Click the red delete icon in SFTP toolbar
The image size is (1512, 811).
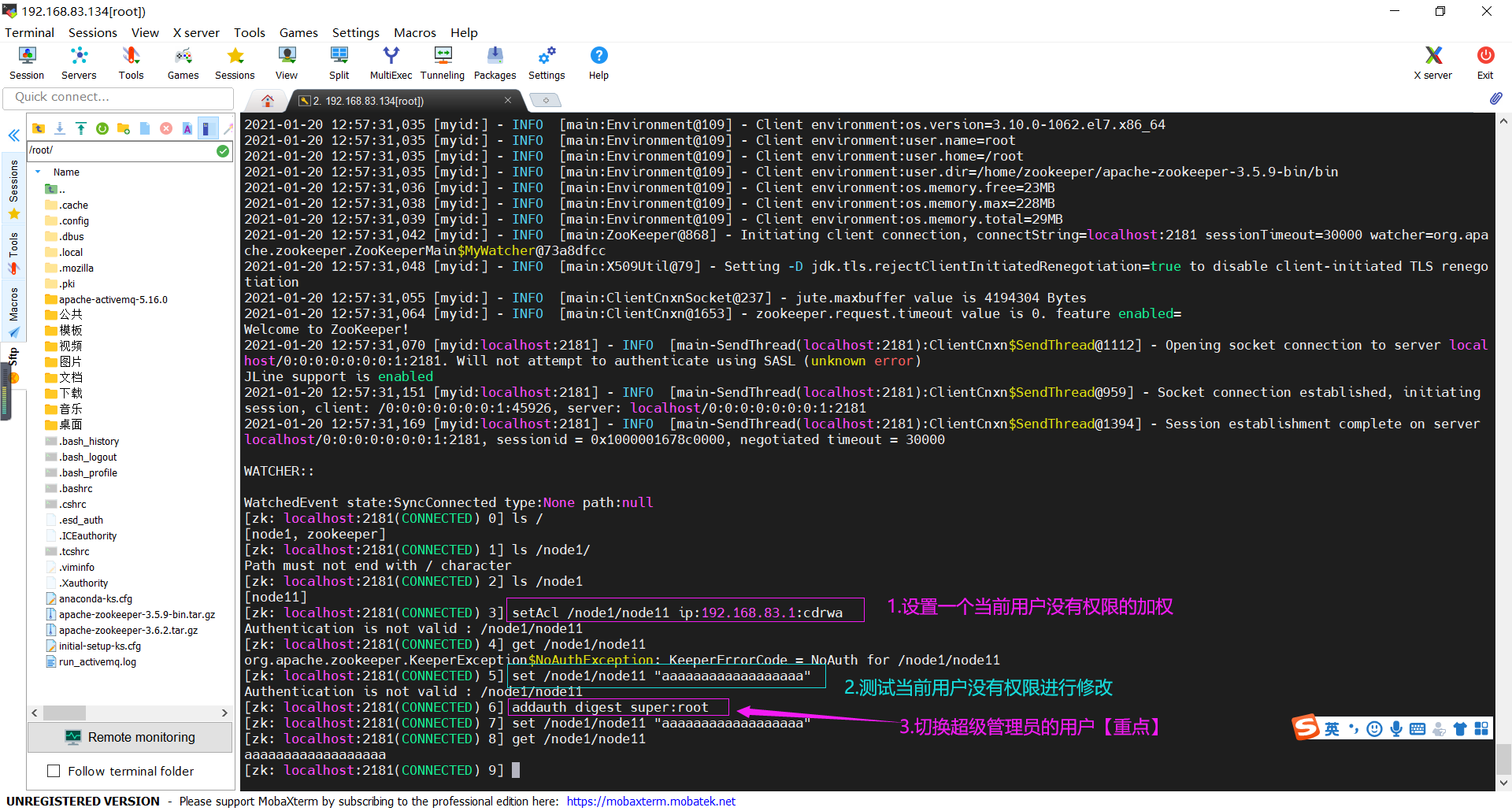(x=166, y=128)
